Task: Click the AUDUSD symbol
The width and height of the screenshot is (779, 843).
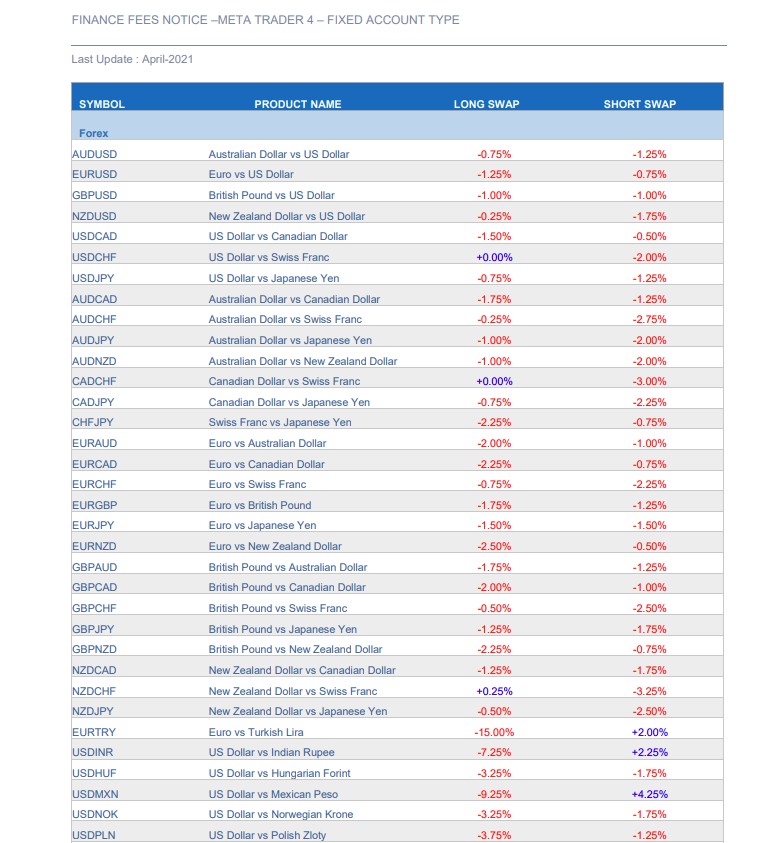Action: click(x=95, y=154)
